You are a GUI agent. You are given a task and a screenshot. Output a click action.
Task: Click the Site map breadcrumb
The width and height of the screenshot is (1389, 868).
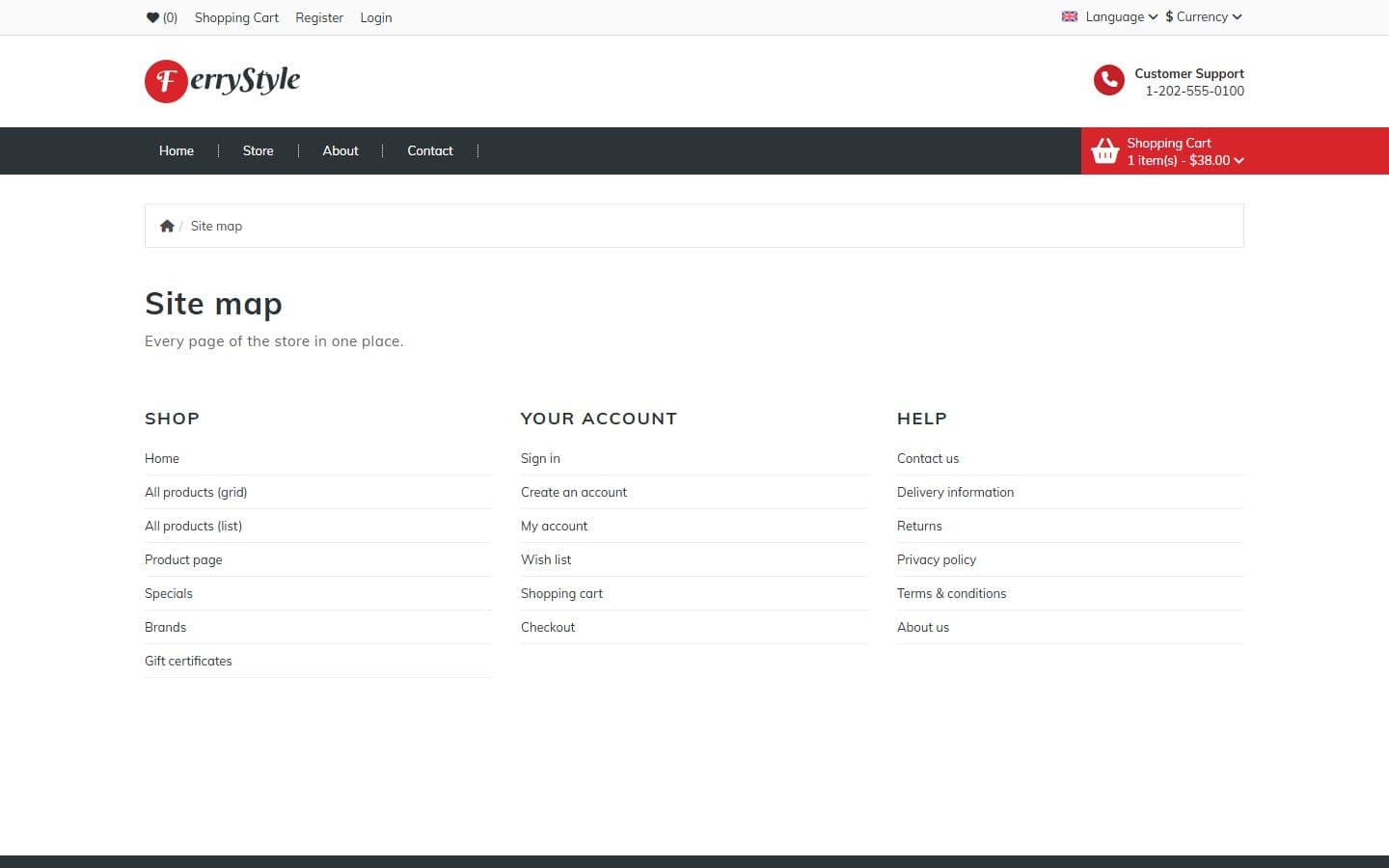coord(216,226)
